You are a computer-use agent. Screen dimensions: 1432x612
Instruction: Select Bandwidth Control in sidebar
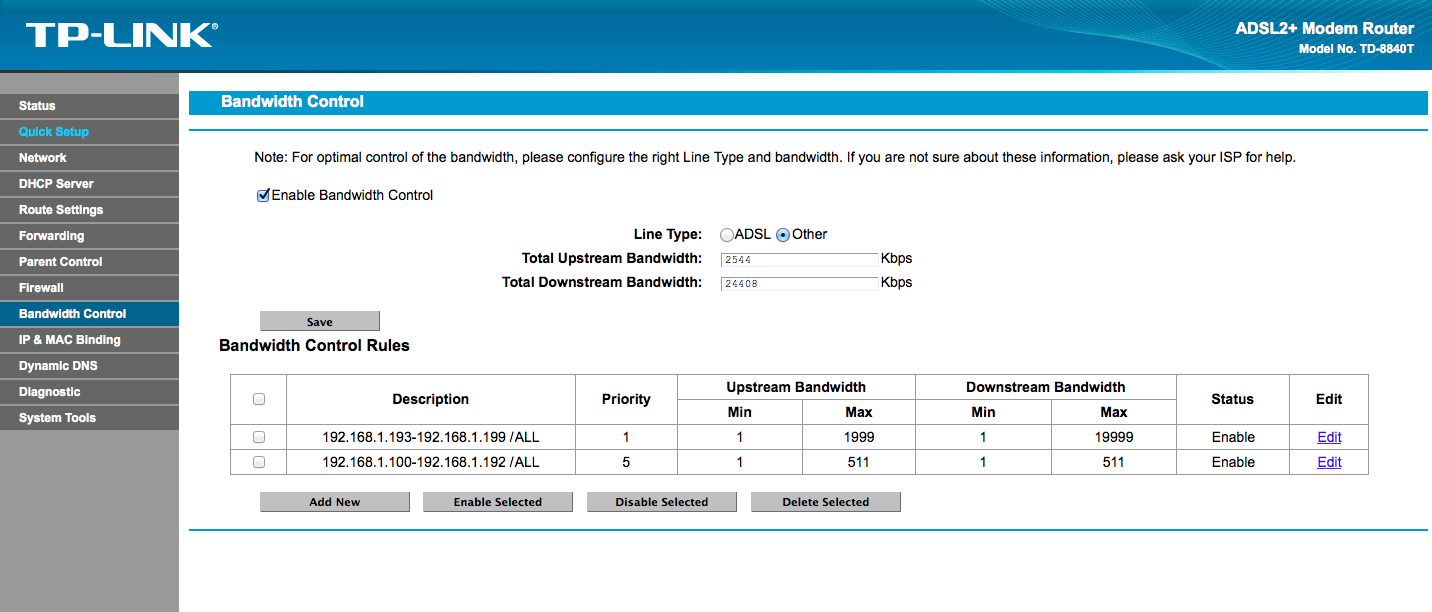[x=89, y=314]
